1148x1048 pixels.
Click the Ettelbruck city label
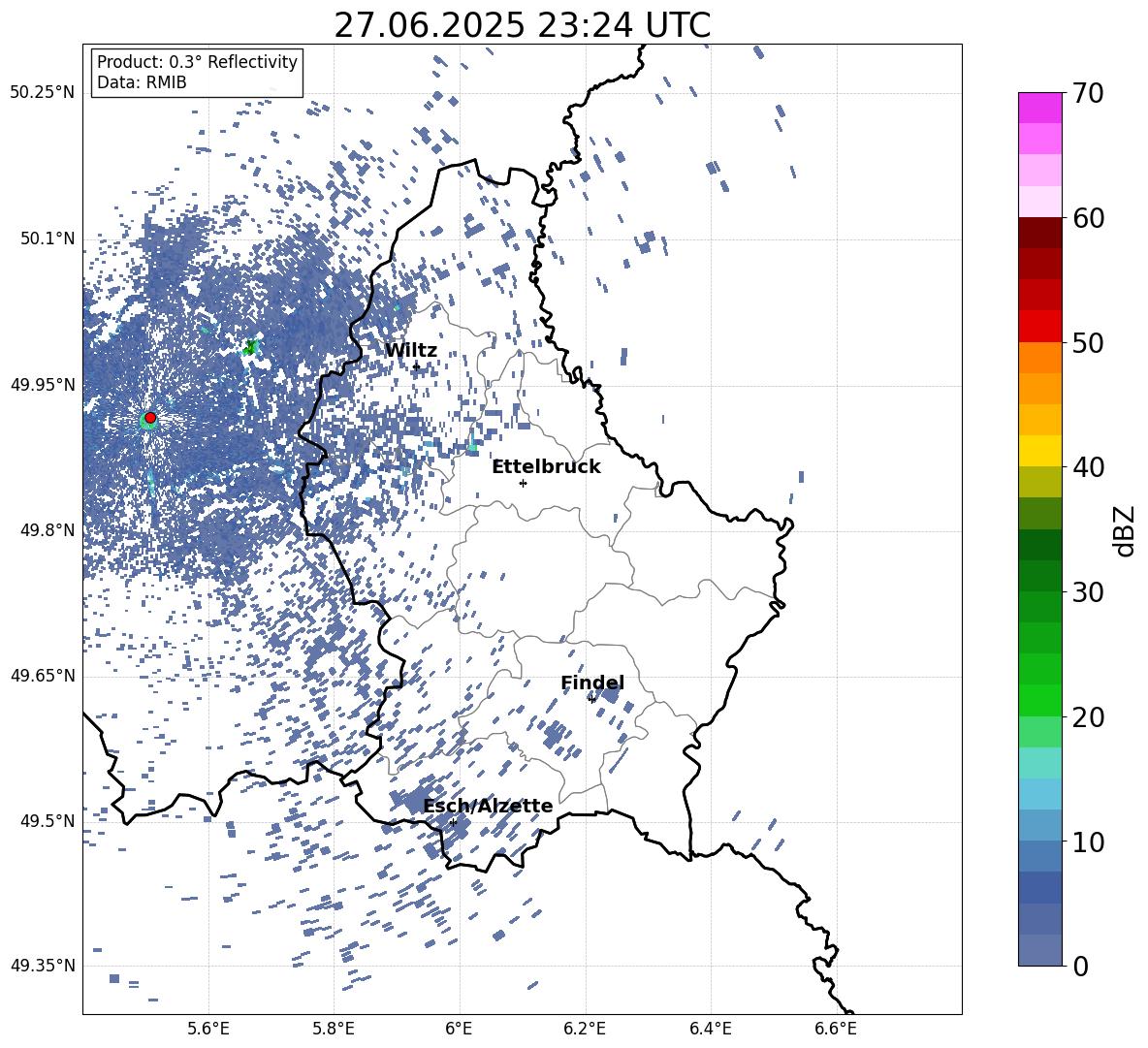click(x=546, y=467)
